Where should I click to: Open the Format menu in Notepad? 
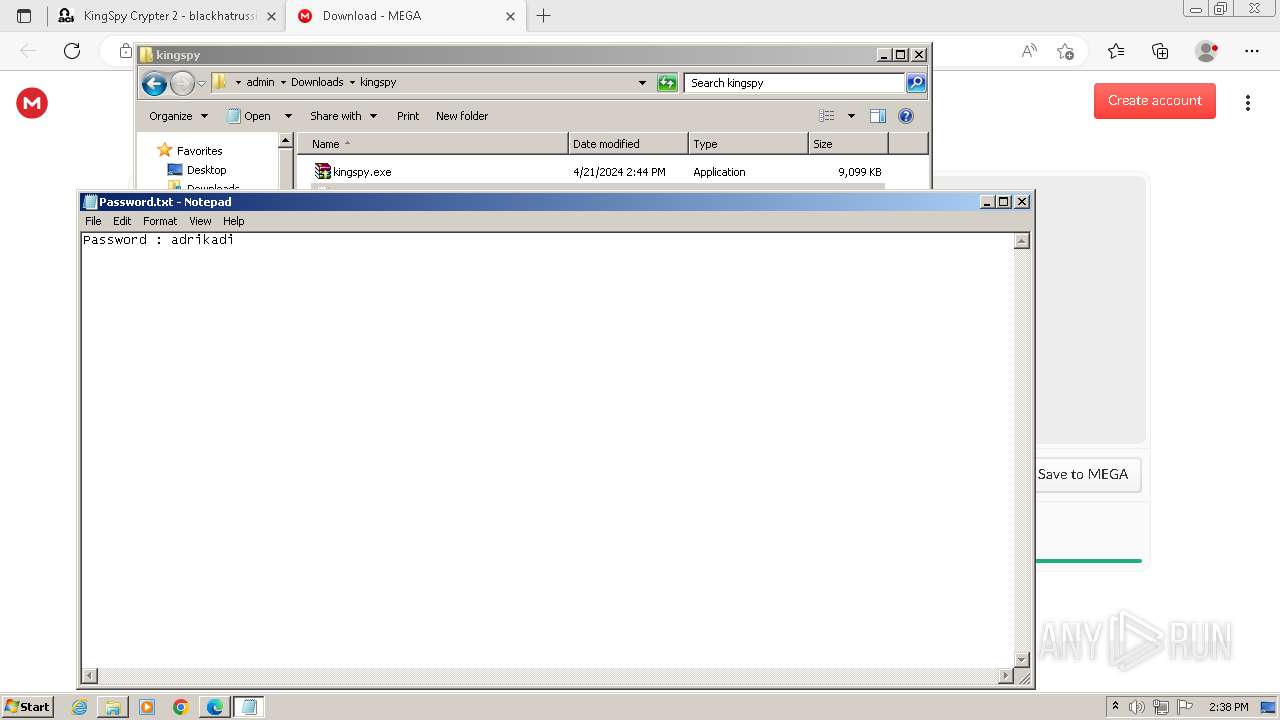pyautogui.click(x=160, y=221)
